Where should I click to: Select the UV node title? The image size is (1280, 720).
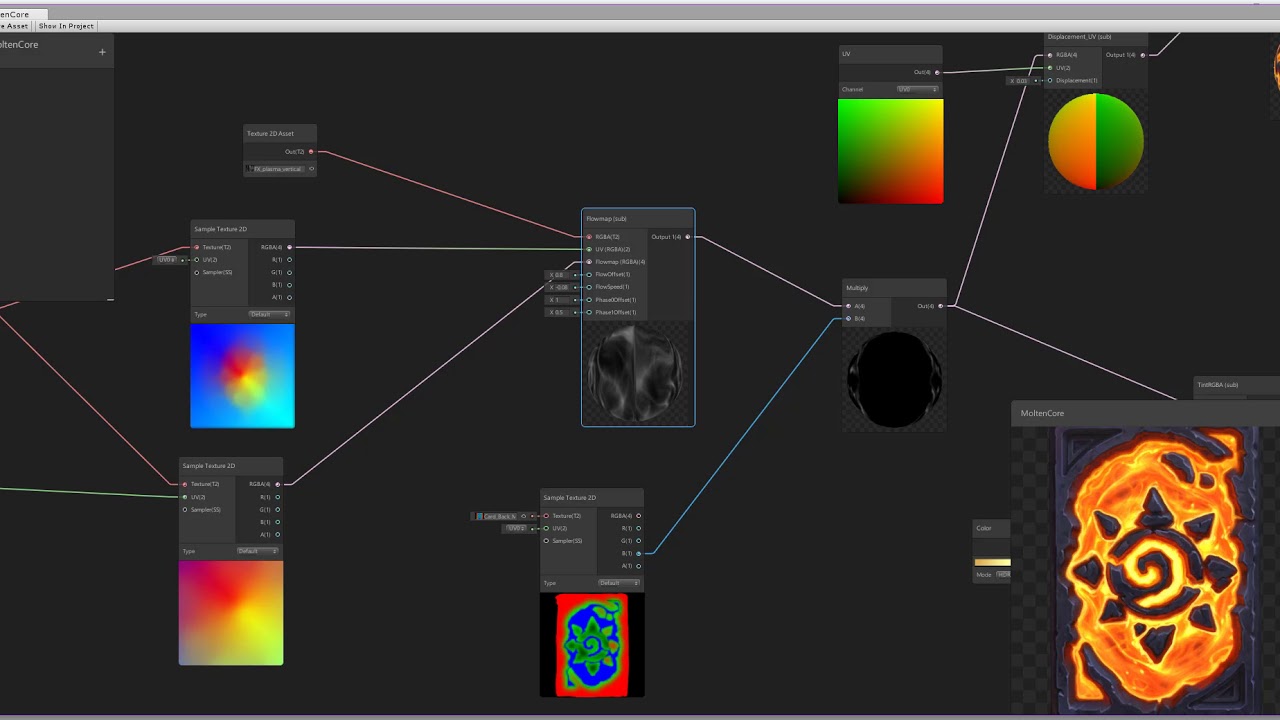point(846,54)
